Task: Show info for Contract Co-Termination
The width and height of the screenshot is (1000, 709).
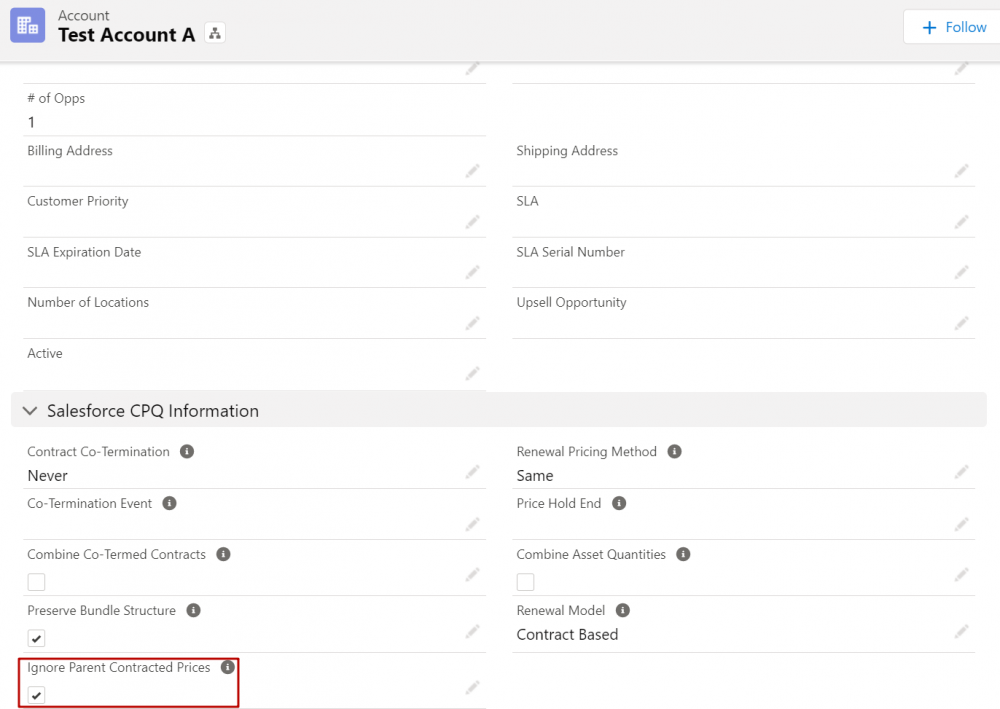Action: (x=187, y=451)
